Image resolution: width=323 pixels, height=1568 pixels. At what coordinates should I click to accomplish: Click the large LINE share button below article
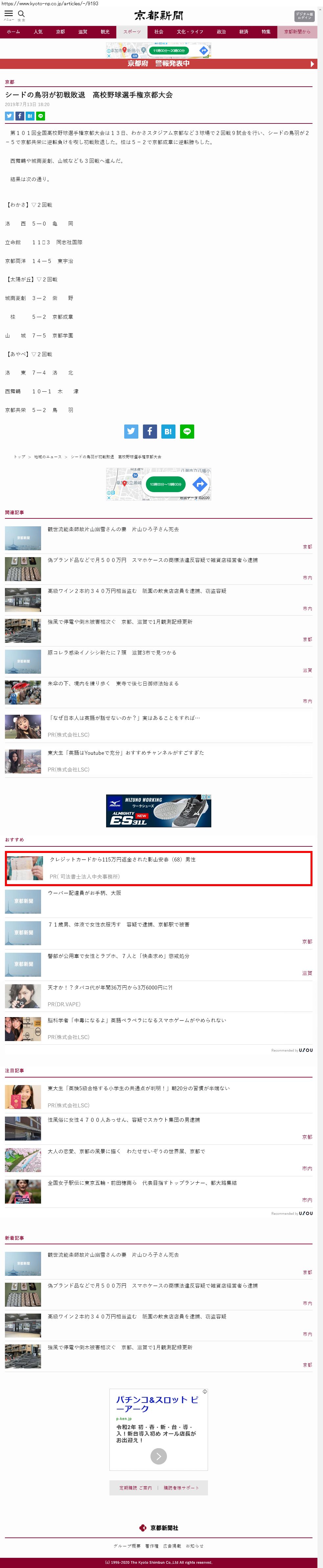click(x=187, y=432)
